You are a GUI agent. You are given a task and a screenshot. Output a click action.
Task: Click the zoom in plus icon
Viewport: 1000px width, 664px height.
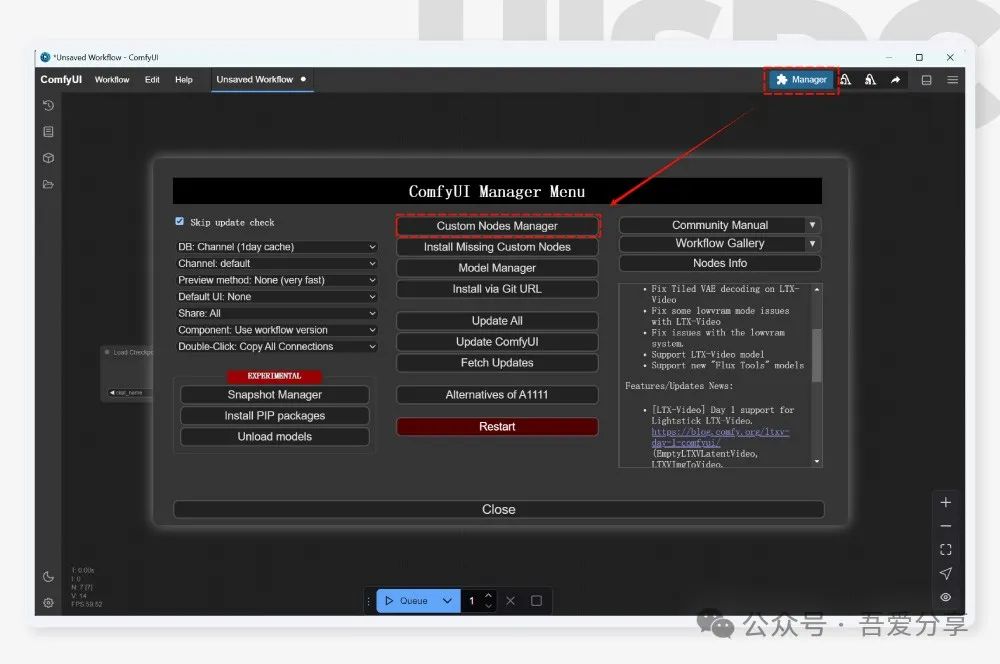tap(946, 503)
